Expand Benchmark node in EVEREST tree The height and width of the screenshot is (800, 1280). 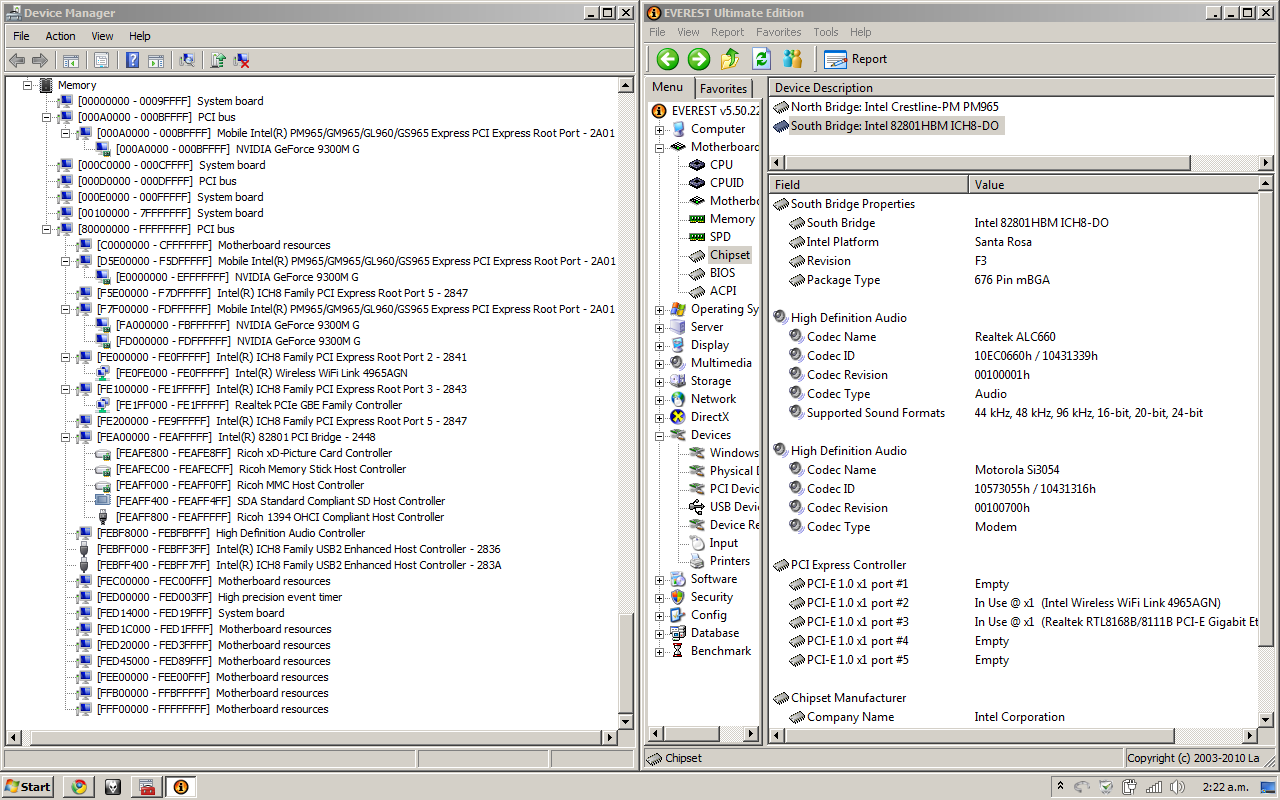click(x=660, y=652)
